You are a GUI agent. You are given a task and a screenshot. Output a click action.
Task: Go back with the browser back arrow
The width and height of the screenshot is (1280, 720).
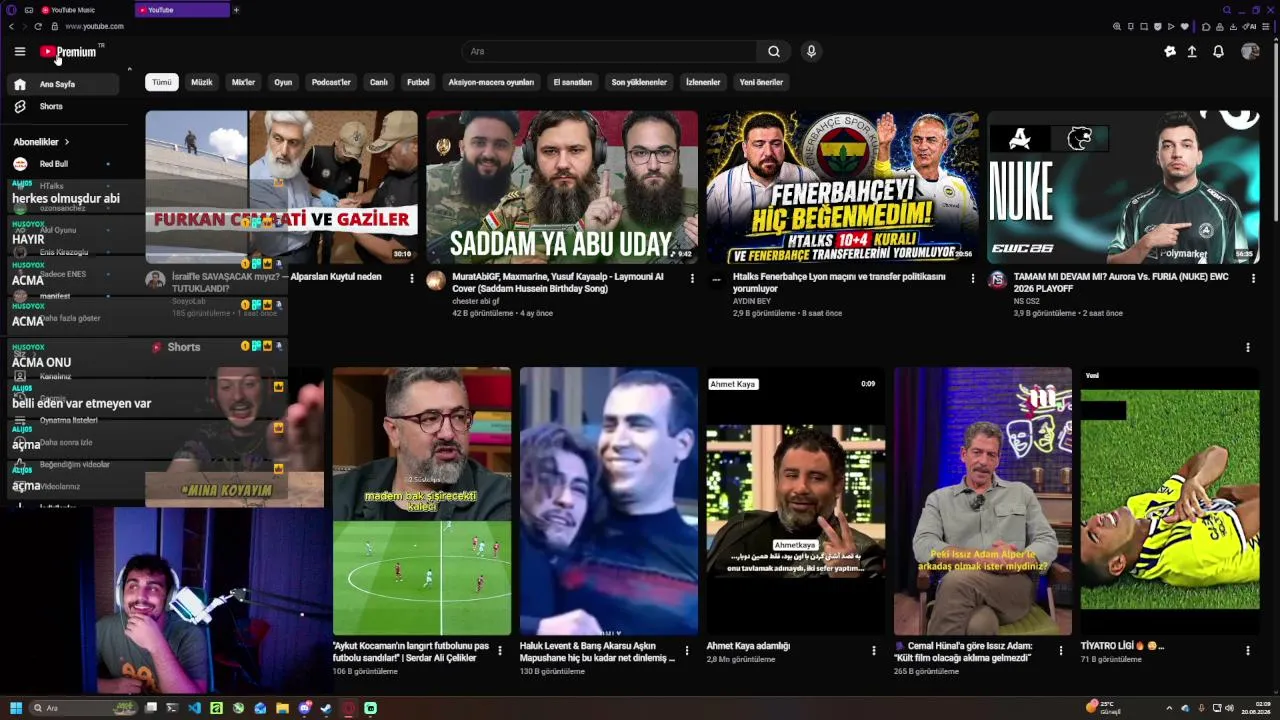(12, 26)
